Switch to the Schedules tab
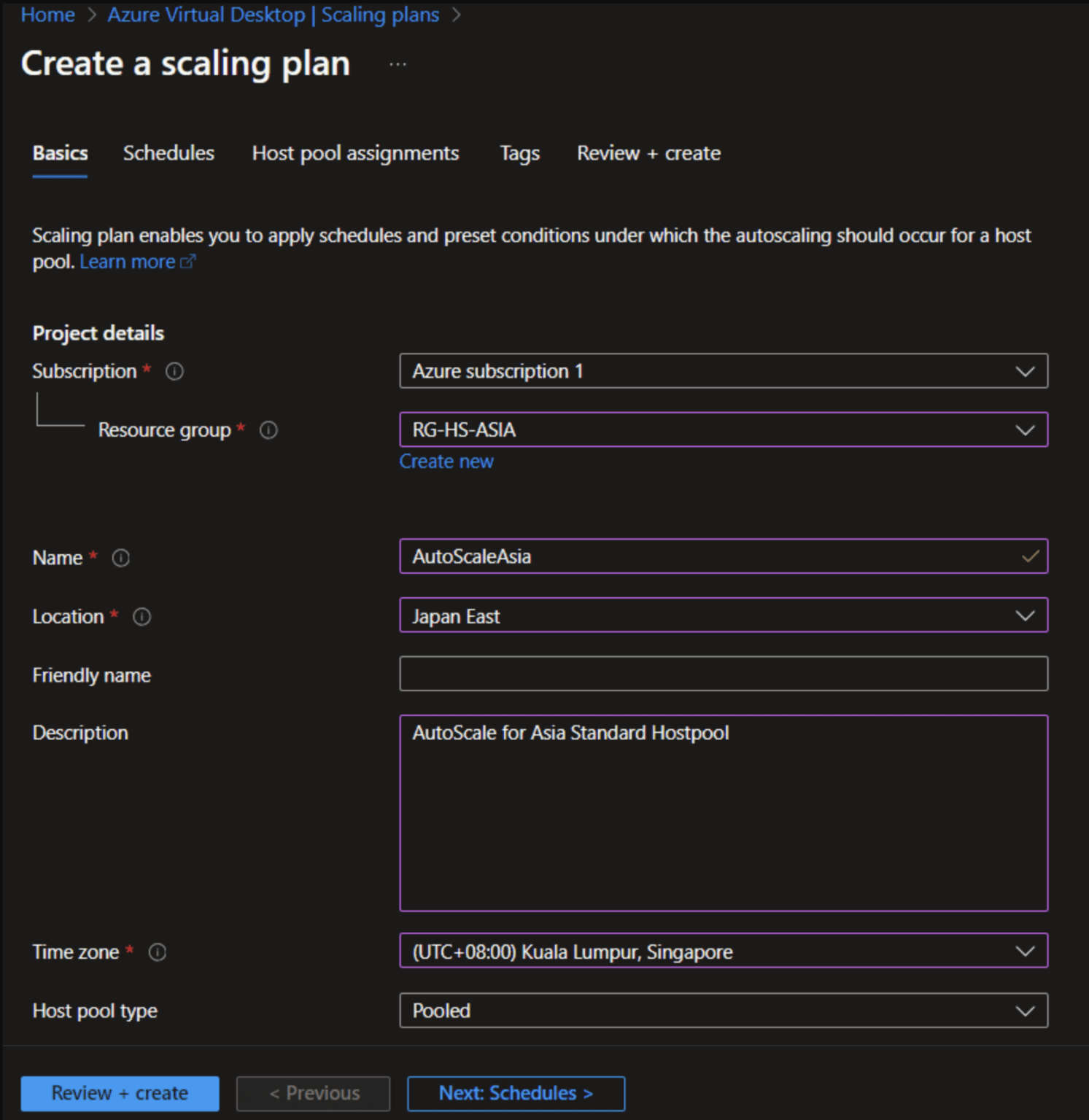The width and height of the screenshot is (1089, 1120). [x=168, y=153]
